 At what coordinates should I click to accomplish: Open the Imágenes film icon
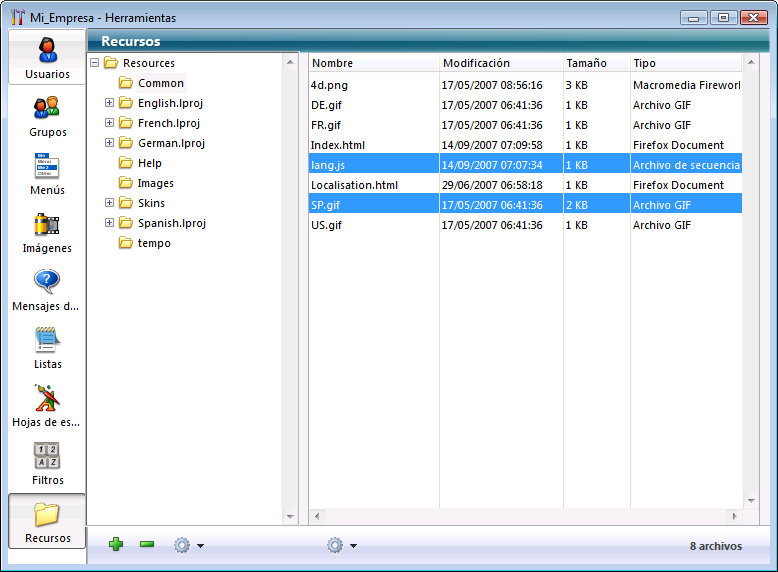(x=47, y=224)
